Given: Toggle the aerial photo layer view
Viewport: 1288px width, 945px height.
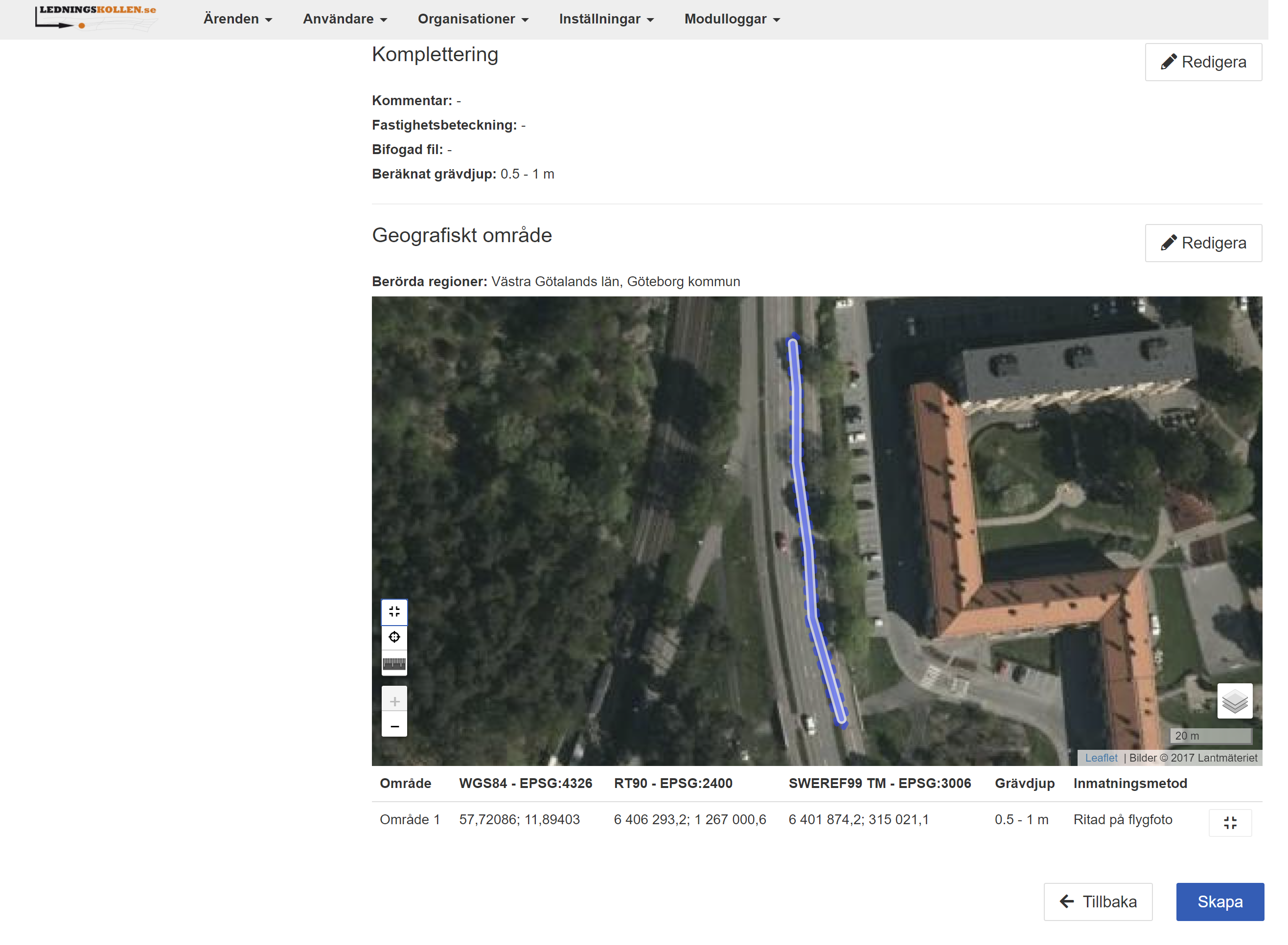Looking at the screenshot, I should pyautogui.click(x=1234, y=701).
